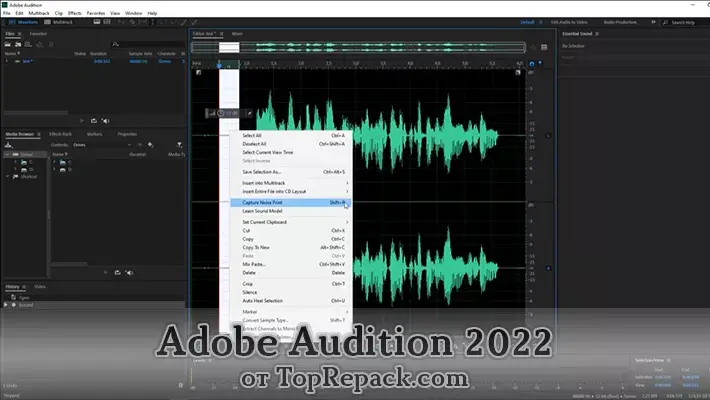Click the Import File icon in Files panel
The width and height of the screenshot is (710, 400).
(18, 44)
